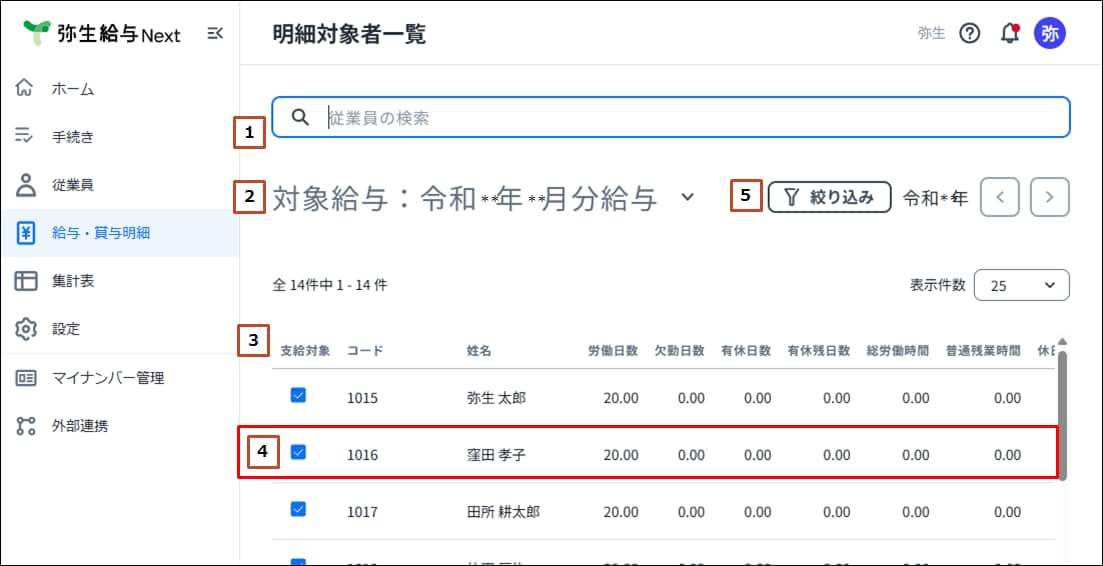Image resolution: width=1103 pixels, height=566 pixels.
Task: Click the 設定 gear icon
Action: tap(25, 329)
